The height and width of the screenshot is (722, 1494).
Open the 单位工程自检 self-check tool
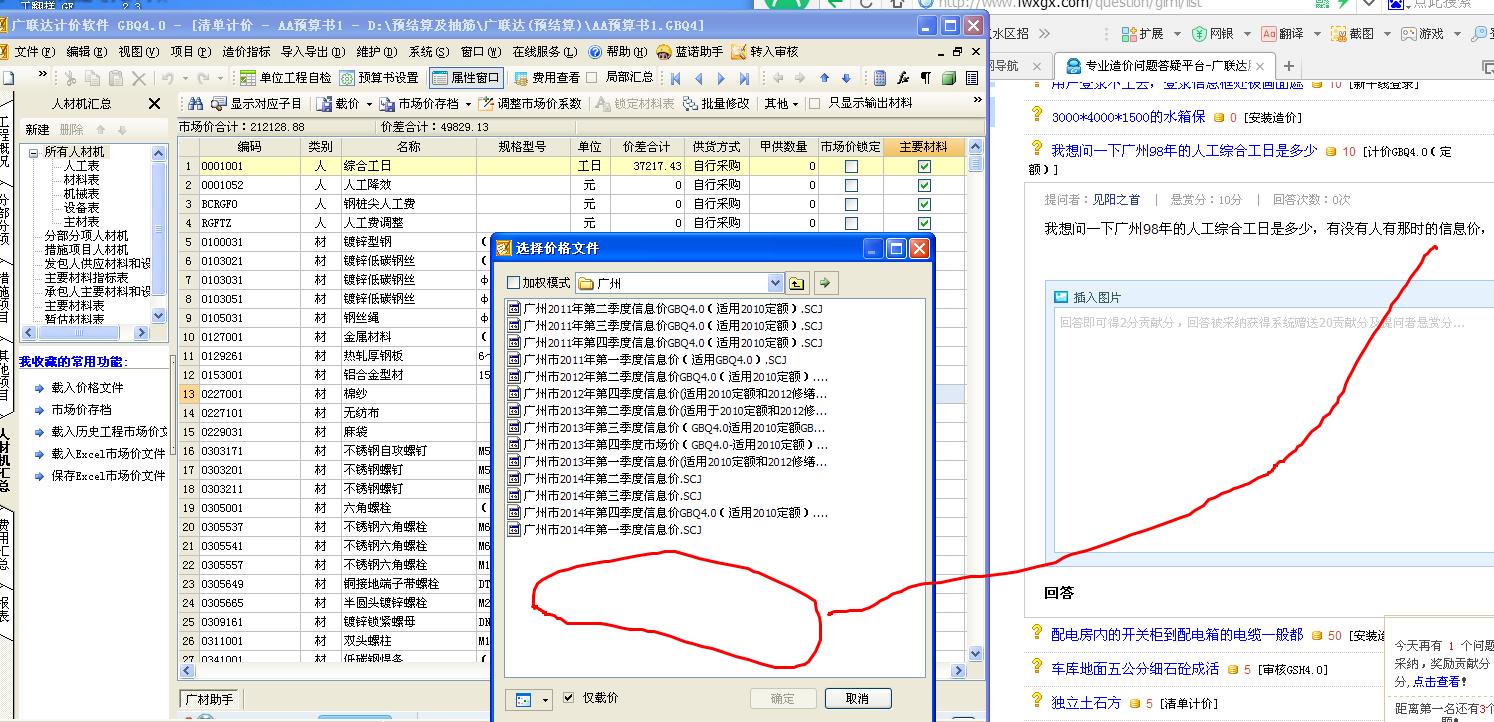pos(286,77)
